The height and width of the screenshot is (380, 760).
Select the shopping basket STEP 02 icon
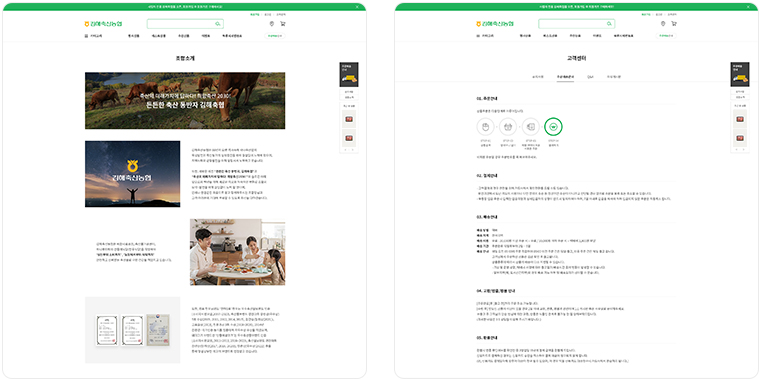coord(508,127)
